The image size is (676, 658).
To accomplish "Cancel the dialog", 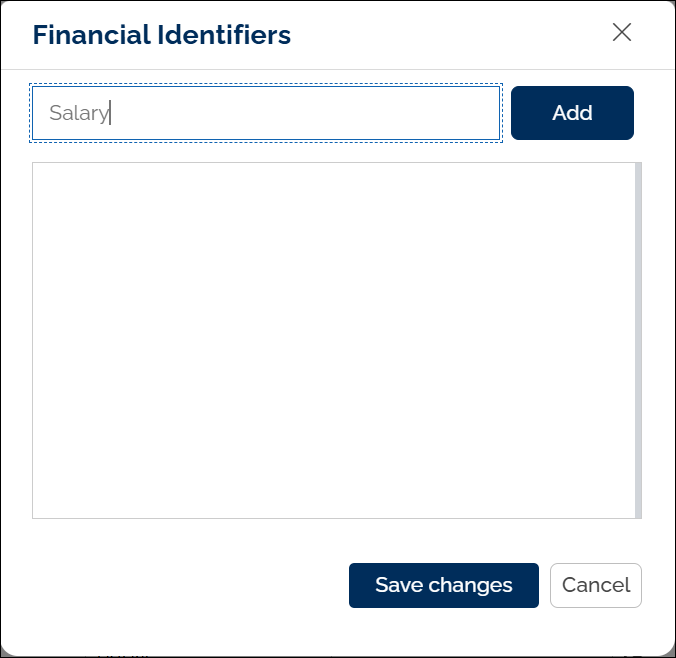I will (x=596, y=585).
